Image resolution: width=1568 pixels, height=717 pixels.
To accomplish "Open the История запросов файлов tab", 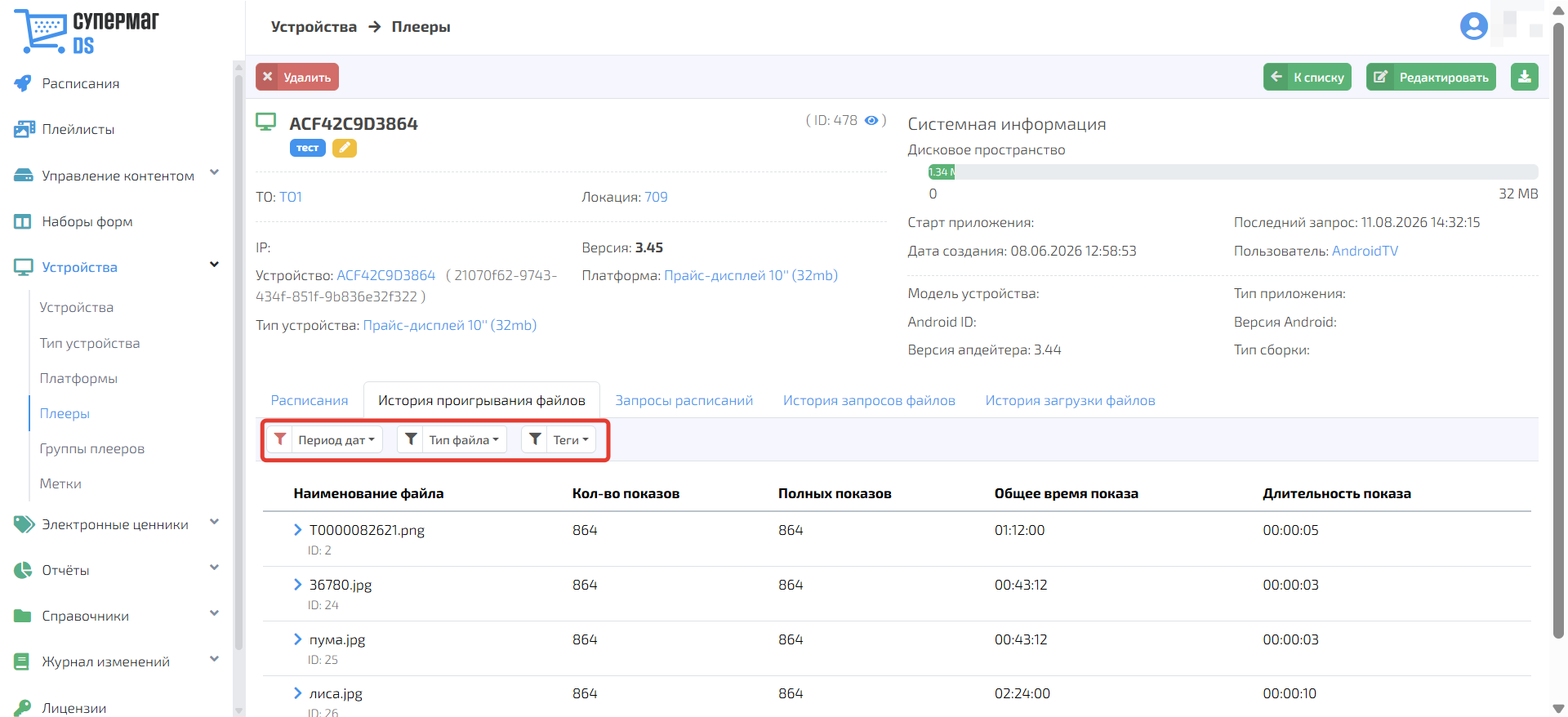I will click(869, 400).
